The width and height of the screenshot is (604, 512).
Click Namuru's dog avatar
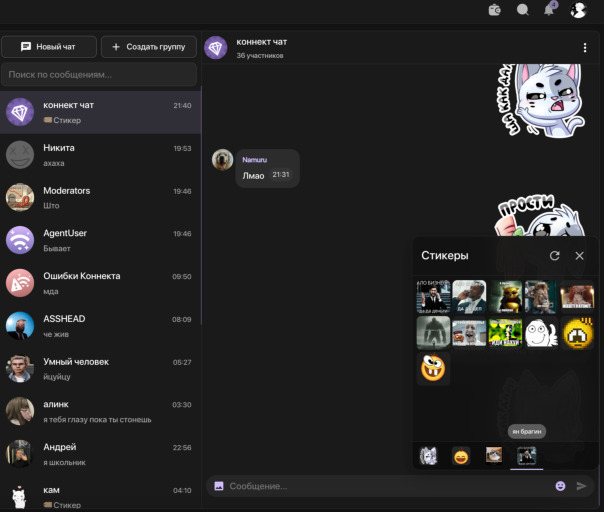pos(222,159)
